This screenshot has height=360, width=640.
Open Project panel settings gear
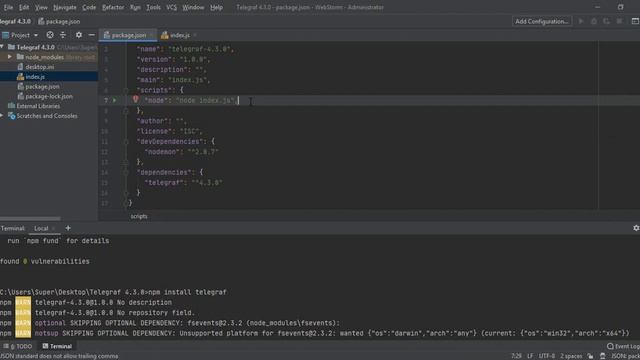(79, 35)
